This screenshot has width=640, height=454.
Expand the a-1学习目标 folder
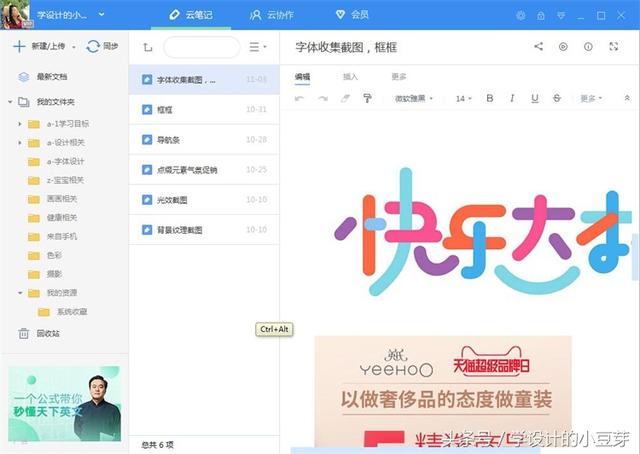tap(19, 124)
